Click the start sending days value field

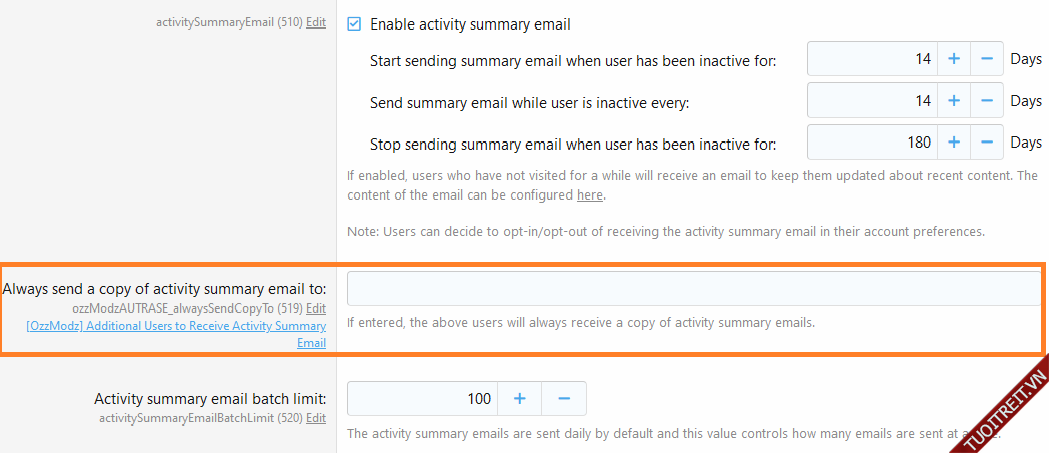(872, 59)
